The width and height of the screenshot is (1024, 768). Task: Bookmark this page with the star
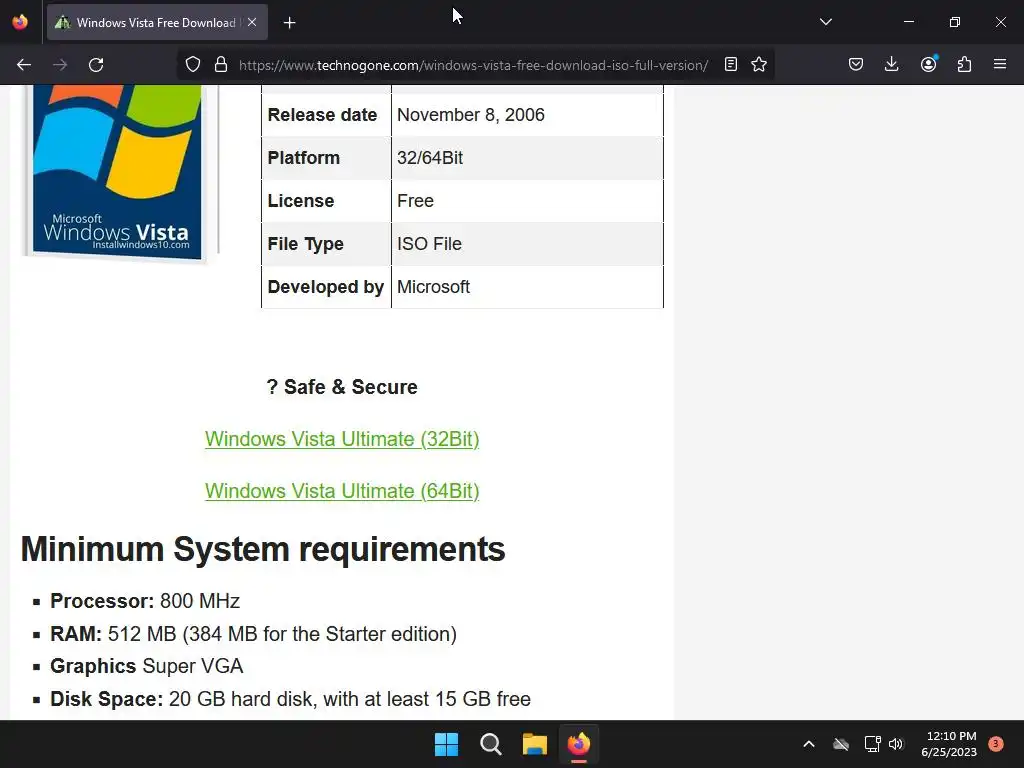pos(759,65)
